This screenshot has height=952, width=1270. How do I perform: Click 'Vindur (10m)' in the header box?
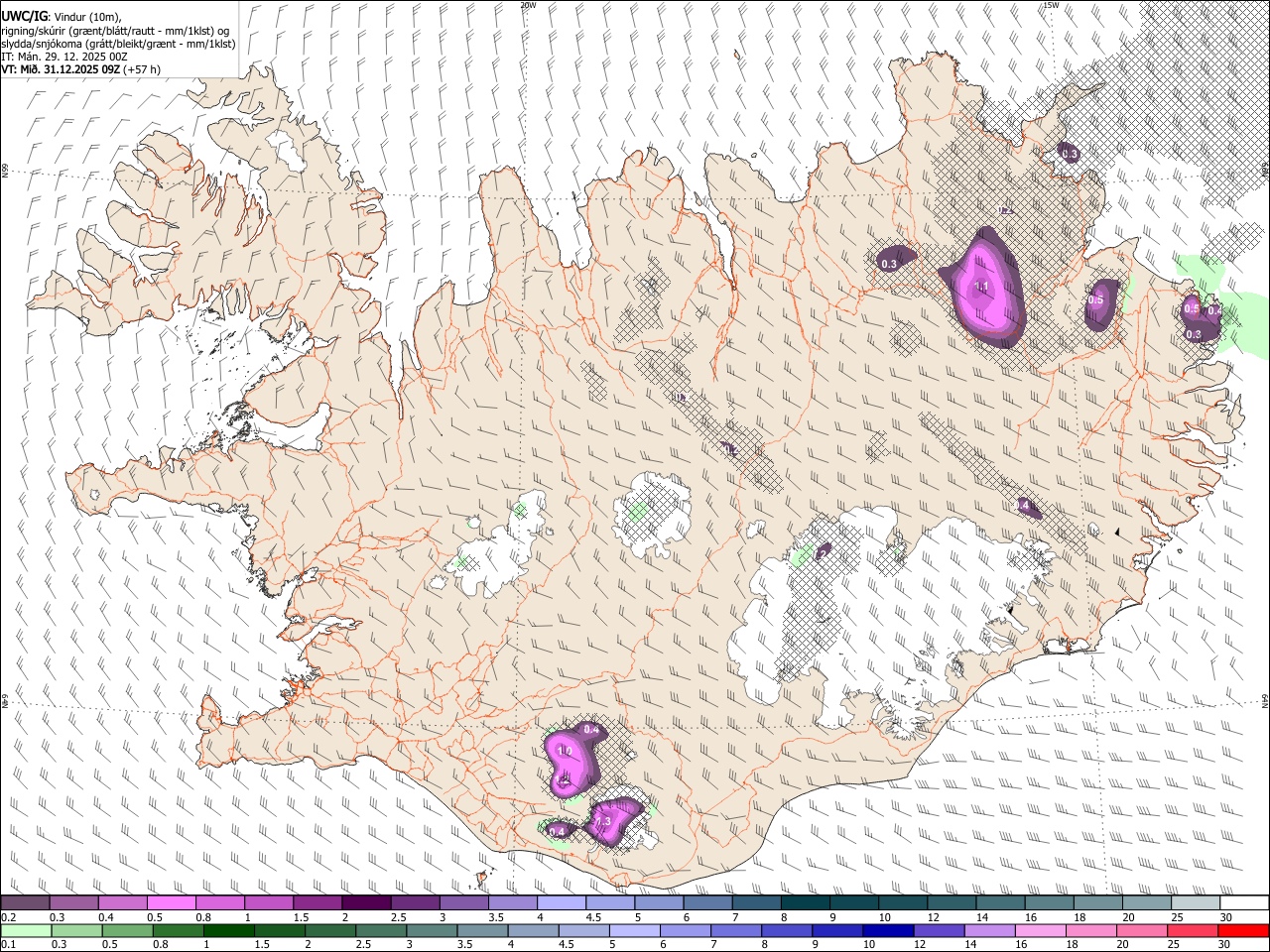[x=87, y=17]
